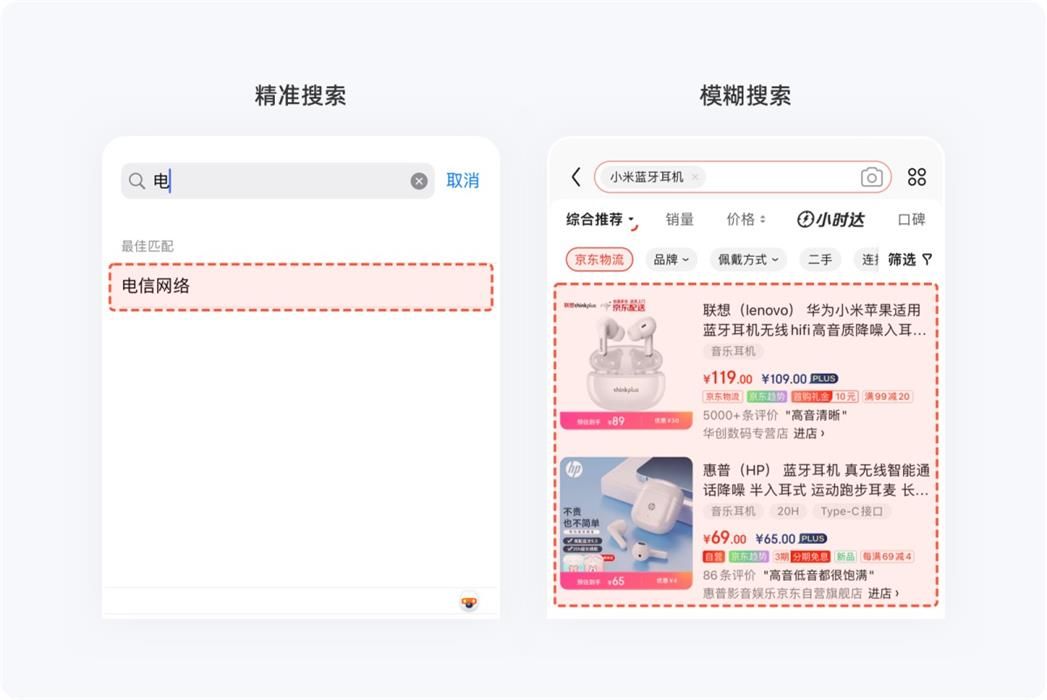The height and width of the screenshot is (700, 1047).
Task: Open the 惠普（HP）蓝牙耳机 product title
Action: pos(815,480)
